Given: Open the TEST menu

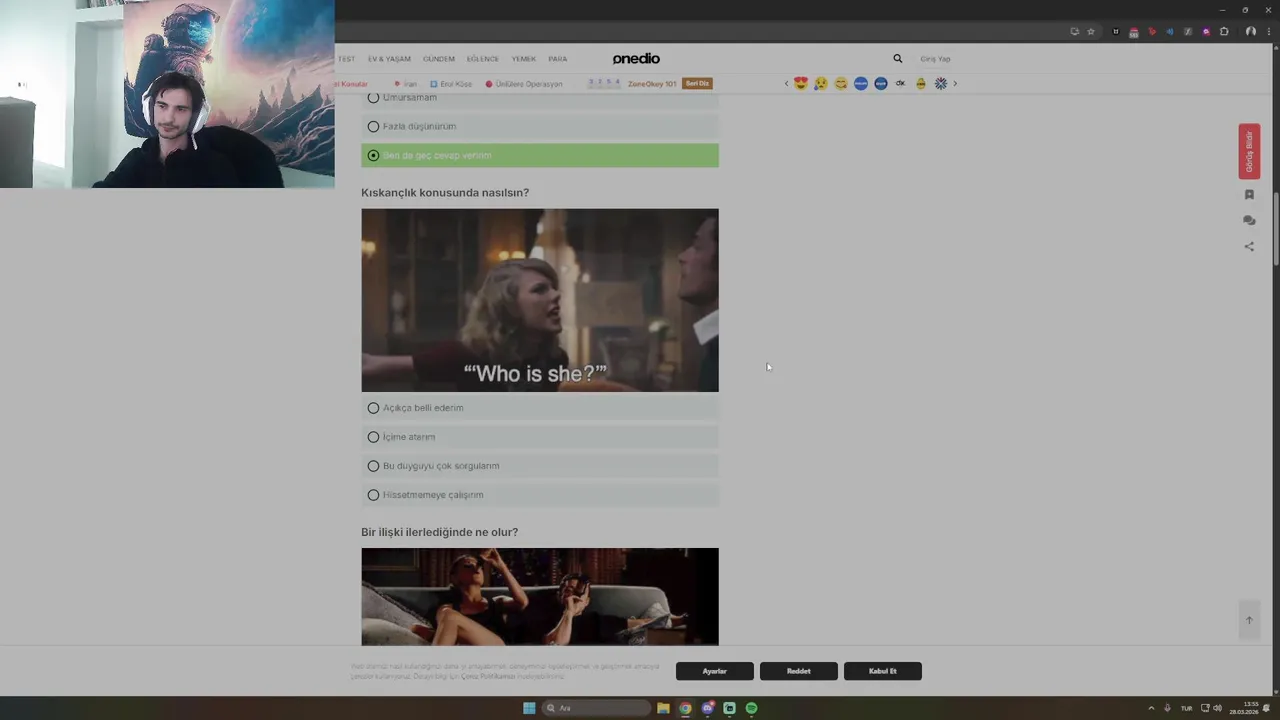Looking at the screenshot, I should pyautogui.click(x=347, y=59).
